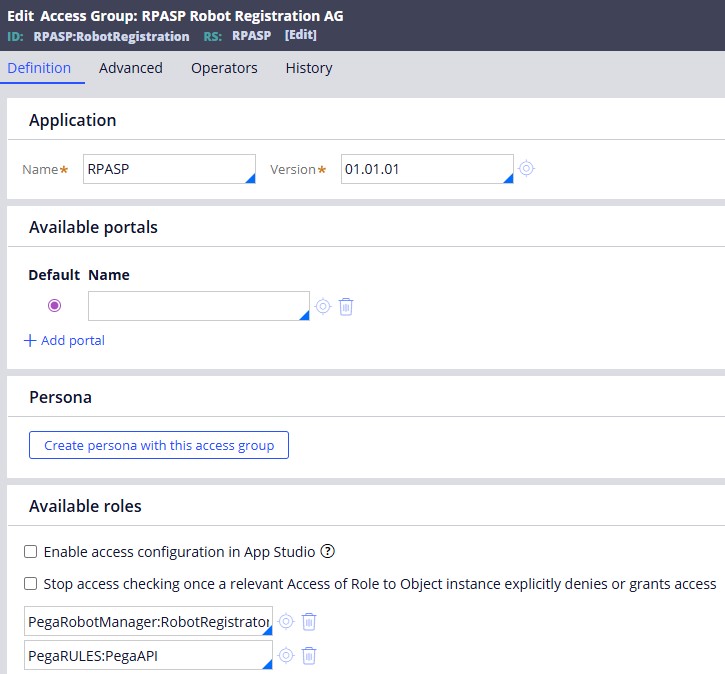This screenshot has height=674, width=725.
Task: Select the default portal radio button
Action: point(54,306)
